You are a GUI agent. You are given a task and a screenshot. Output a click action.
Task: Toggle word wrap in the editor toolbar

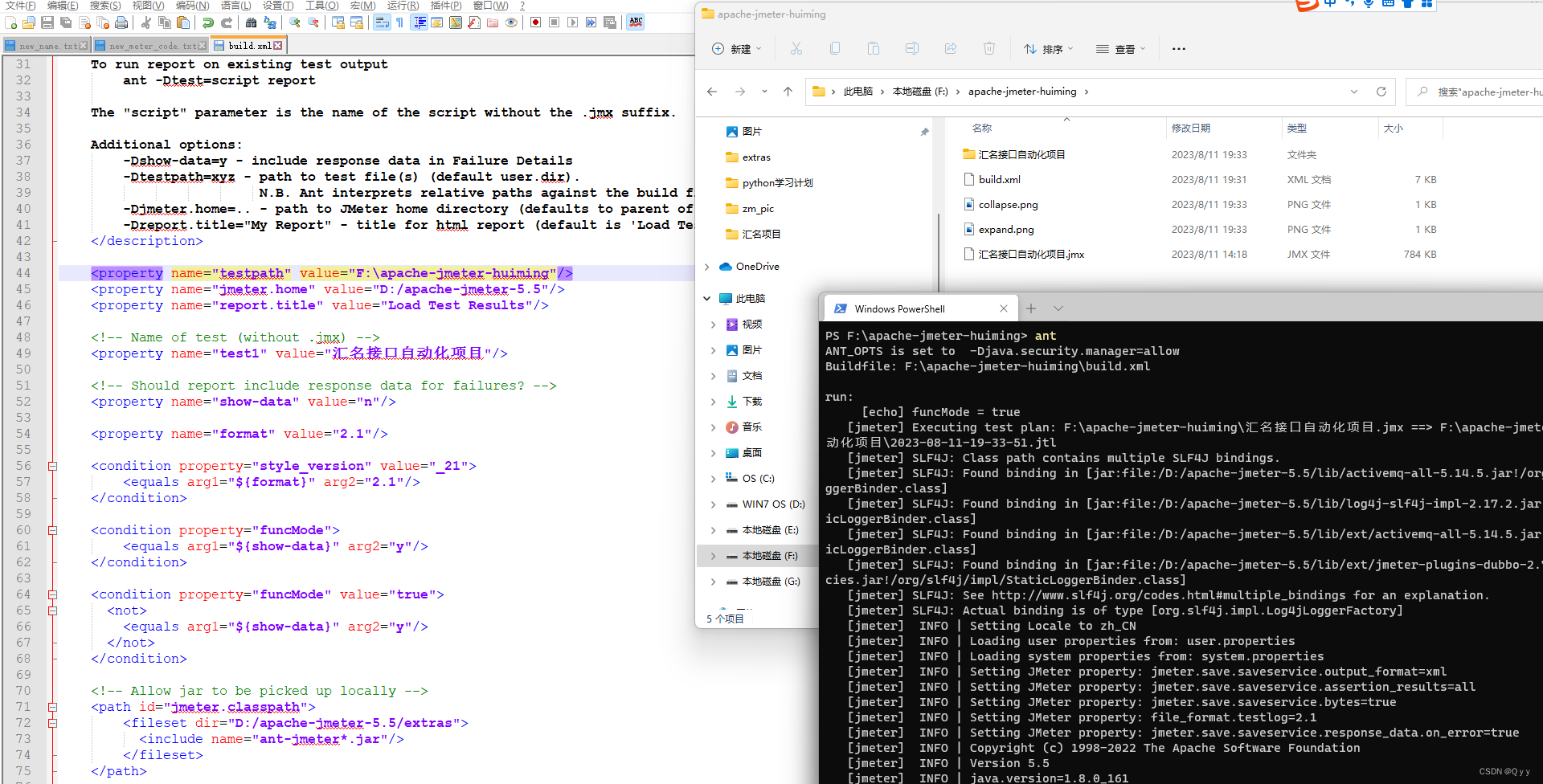click(383, 22)
